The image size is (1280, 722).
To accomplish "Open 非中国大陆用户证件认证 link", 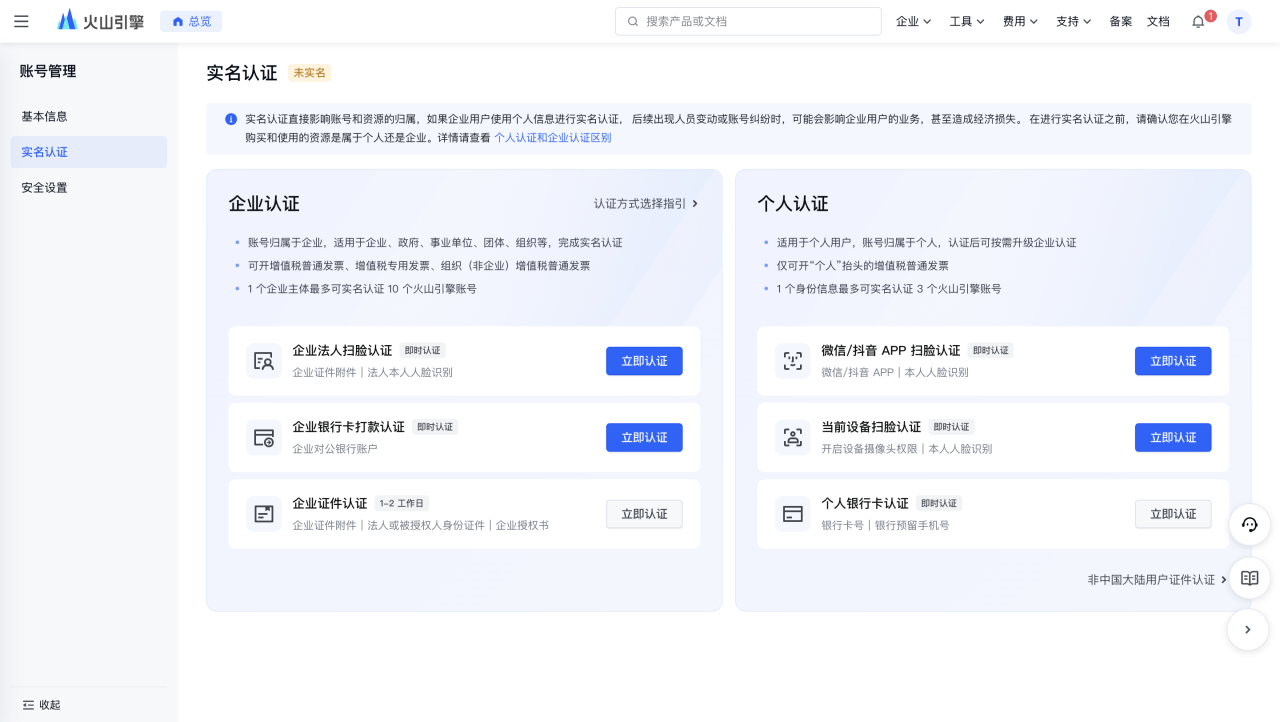I will (x=1158, y=580).
